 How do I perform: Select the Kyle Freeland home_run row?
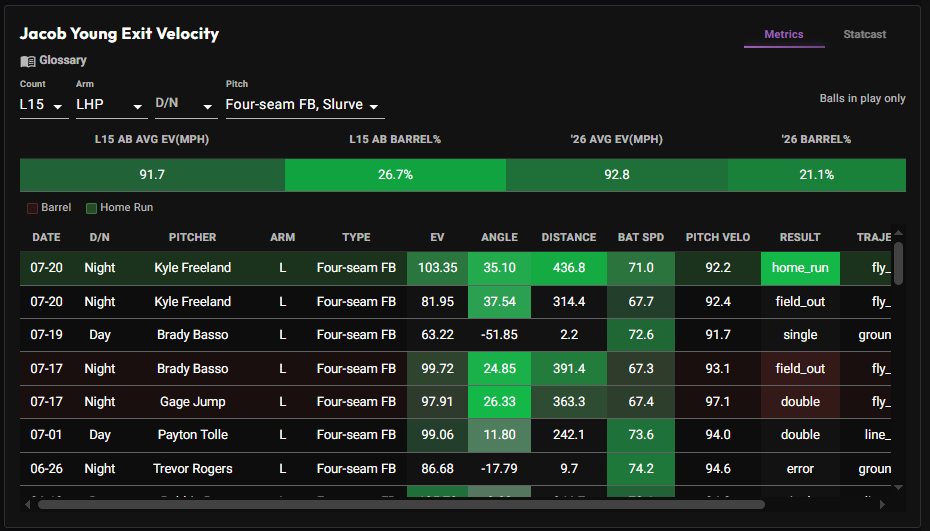456,268
